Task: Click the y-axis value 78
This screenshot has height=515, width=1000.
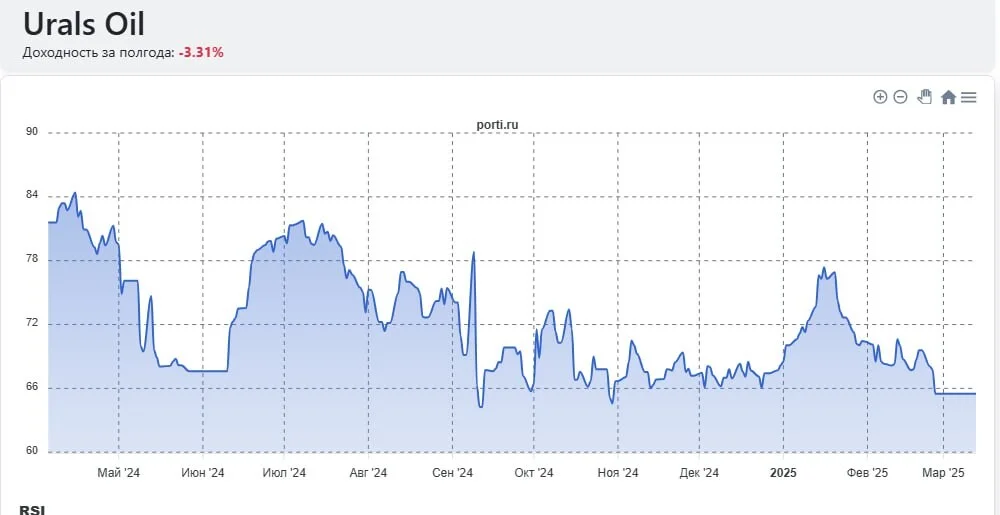Action: pos(32,259)
